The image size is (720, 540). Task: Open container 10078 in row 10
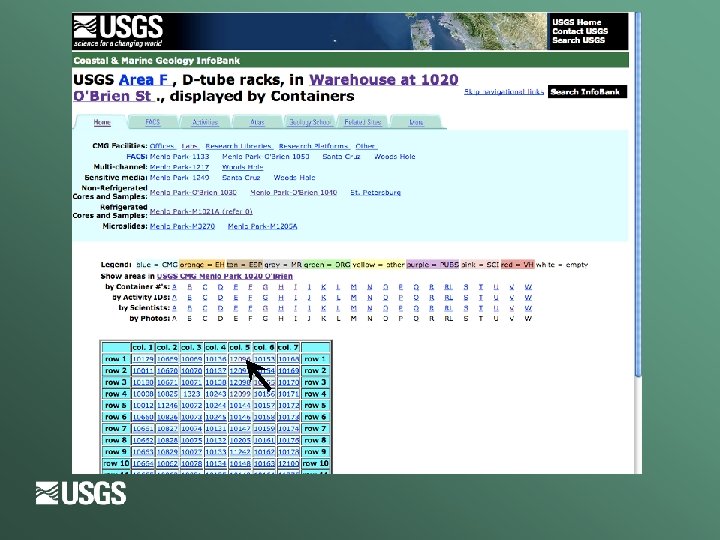tap(191, 463)
